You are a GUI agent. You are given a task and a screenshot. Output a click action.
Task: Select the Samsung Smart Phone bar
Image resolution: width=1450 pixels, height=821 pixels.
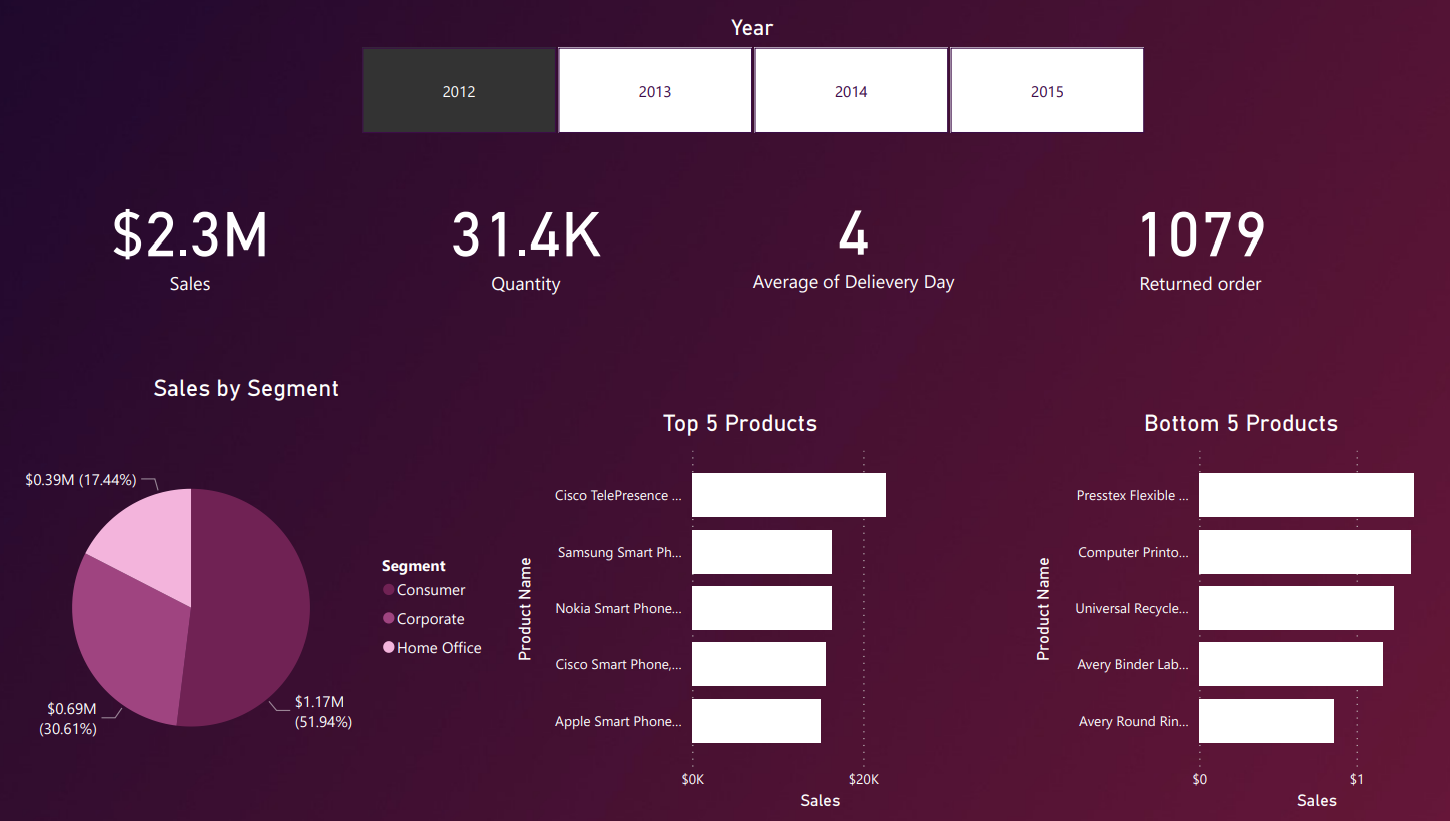pyautogui.click(x=761, y=552)
